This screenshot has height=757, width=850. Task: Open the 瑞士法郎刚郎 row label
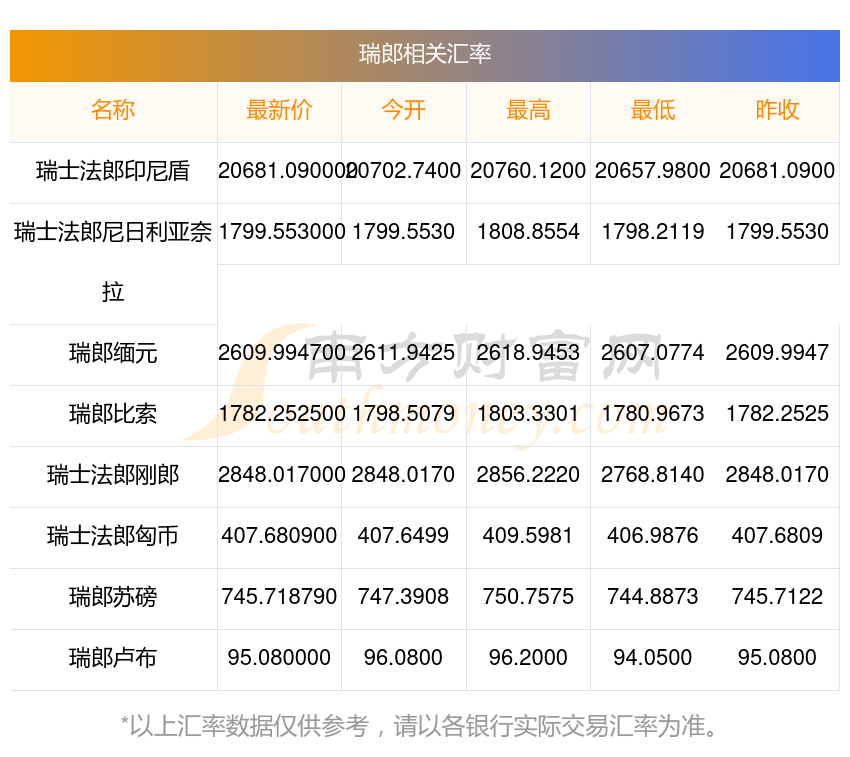click(x=113, y=475)
